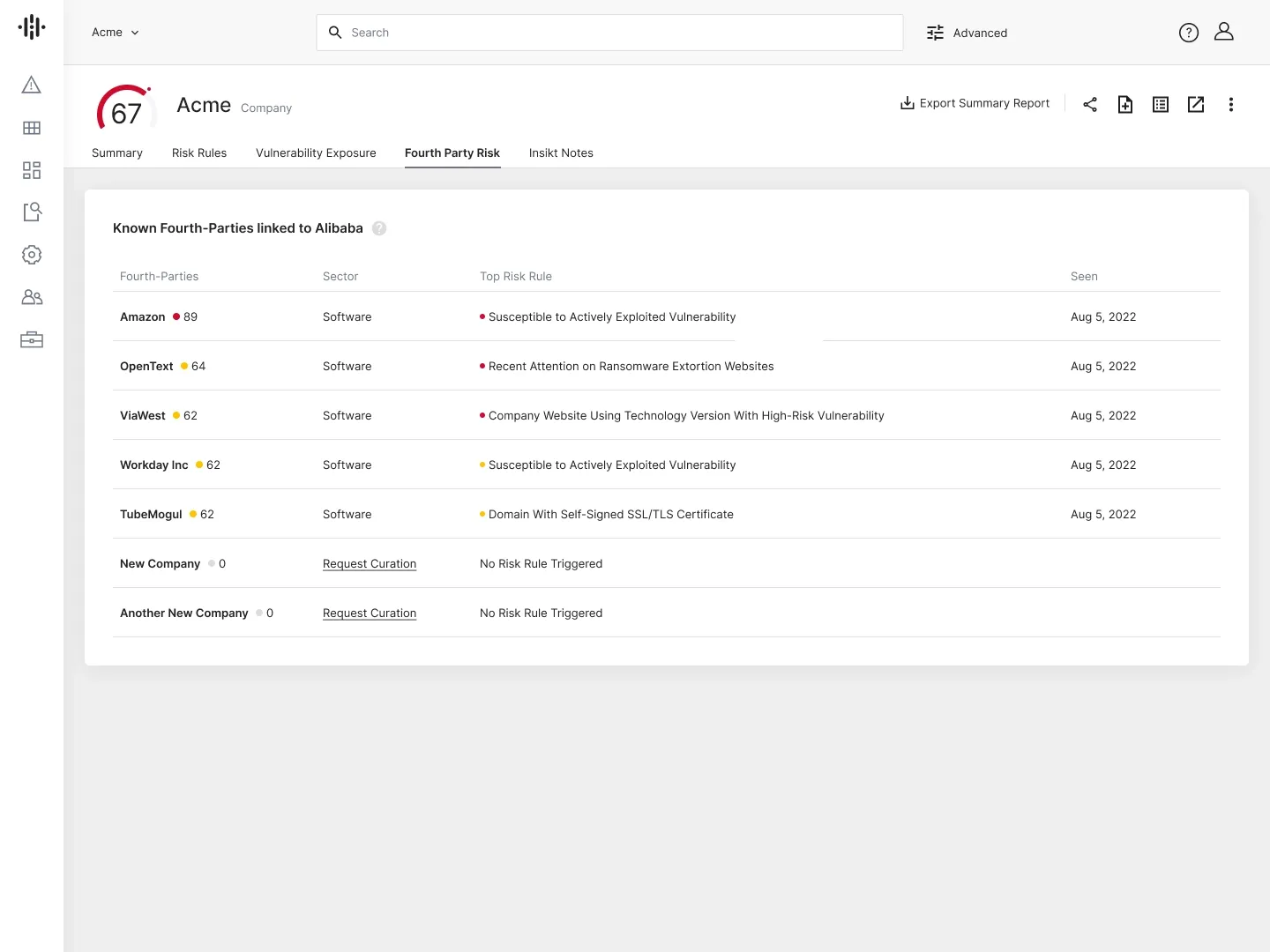Open the help question mark icon
This screenshot has height=952, width=1270.
click(1189, 33)
